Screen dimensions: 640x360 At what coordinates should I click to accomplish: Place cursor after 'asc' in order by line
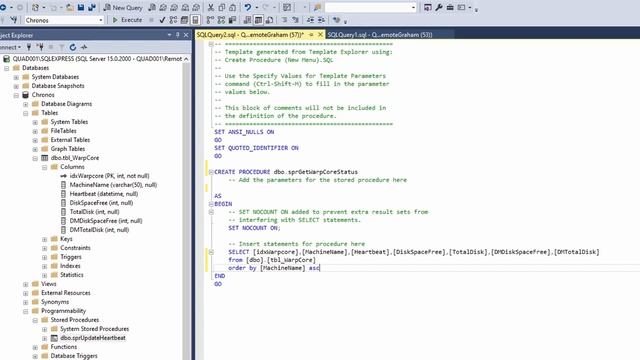[320, 268]
